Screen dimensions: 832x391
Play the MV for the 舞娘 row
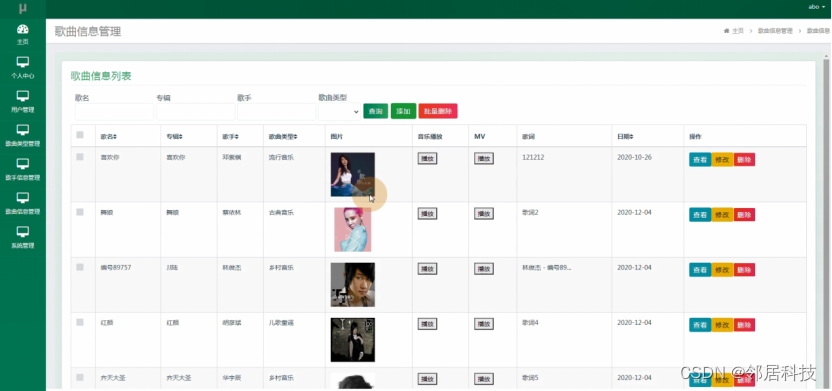pos(484,214)
